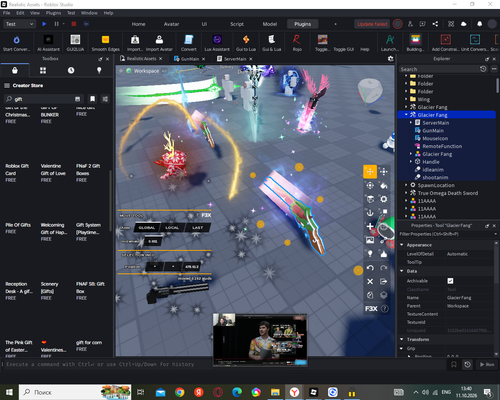Collapse the selected Glacier Fang tool
Viewport: 500px width, 400px height.
(x=406, y=115)
